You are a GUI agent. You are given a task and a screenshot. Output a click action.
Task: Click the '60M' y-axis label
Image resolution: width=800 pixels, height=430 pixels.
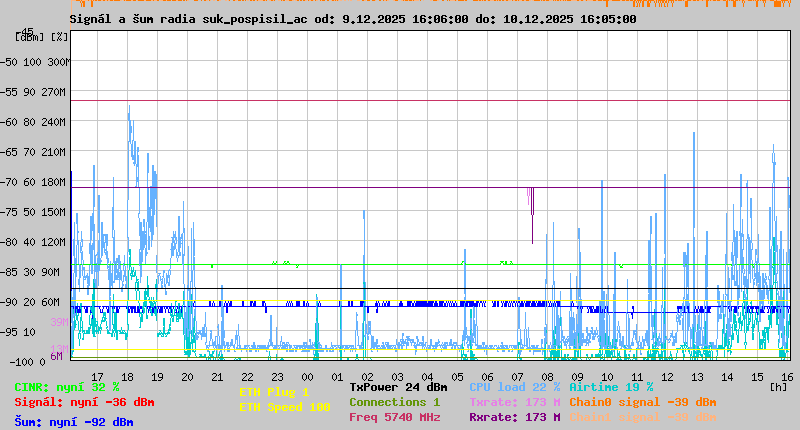(50, 302)
